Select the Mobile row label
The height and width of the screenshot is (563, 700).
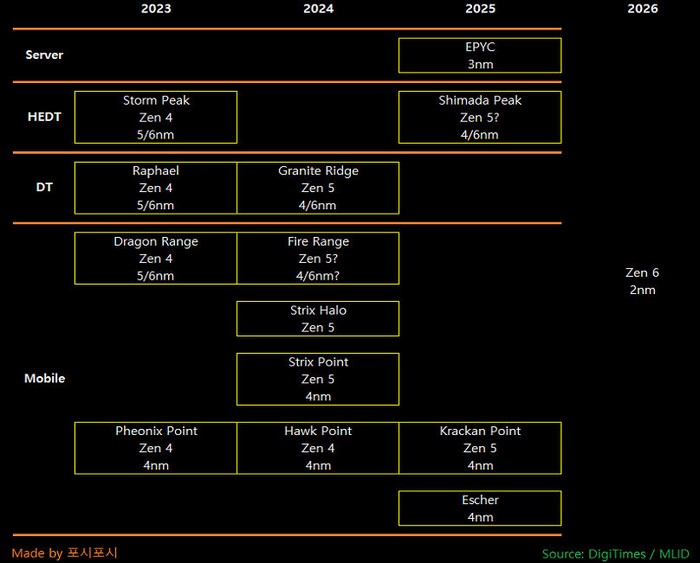(44, 379)
